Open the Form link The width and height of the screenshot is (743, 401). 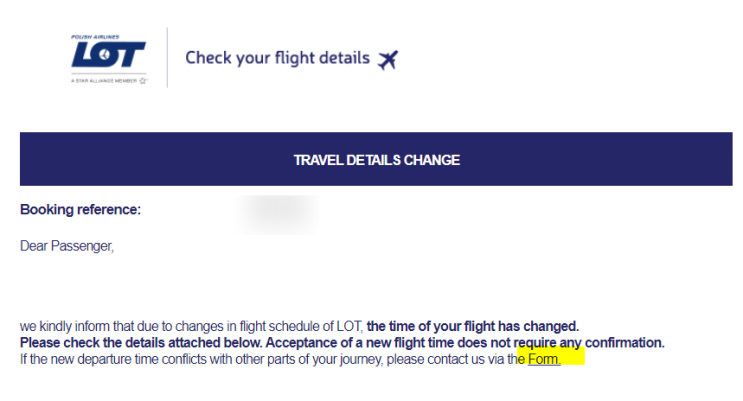tap(544, 359)
